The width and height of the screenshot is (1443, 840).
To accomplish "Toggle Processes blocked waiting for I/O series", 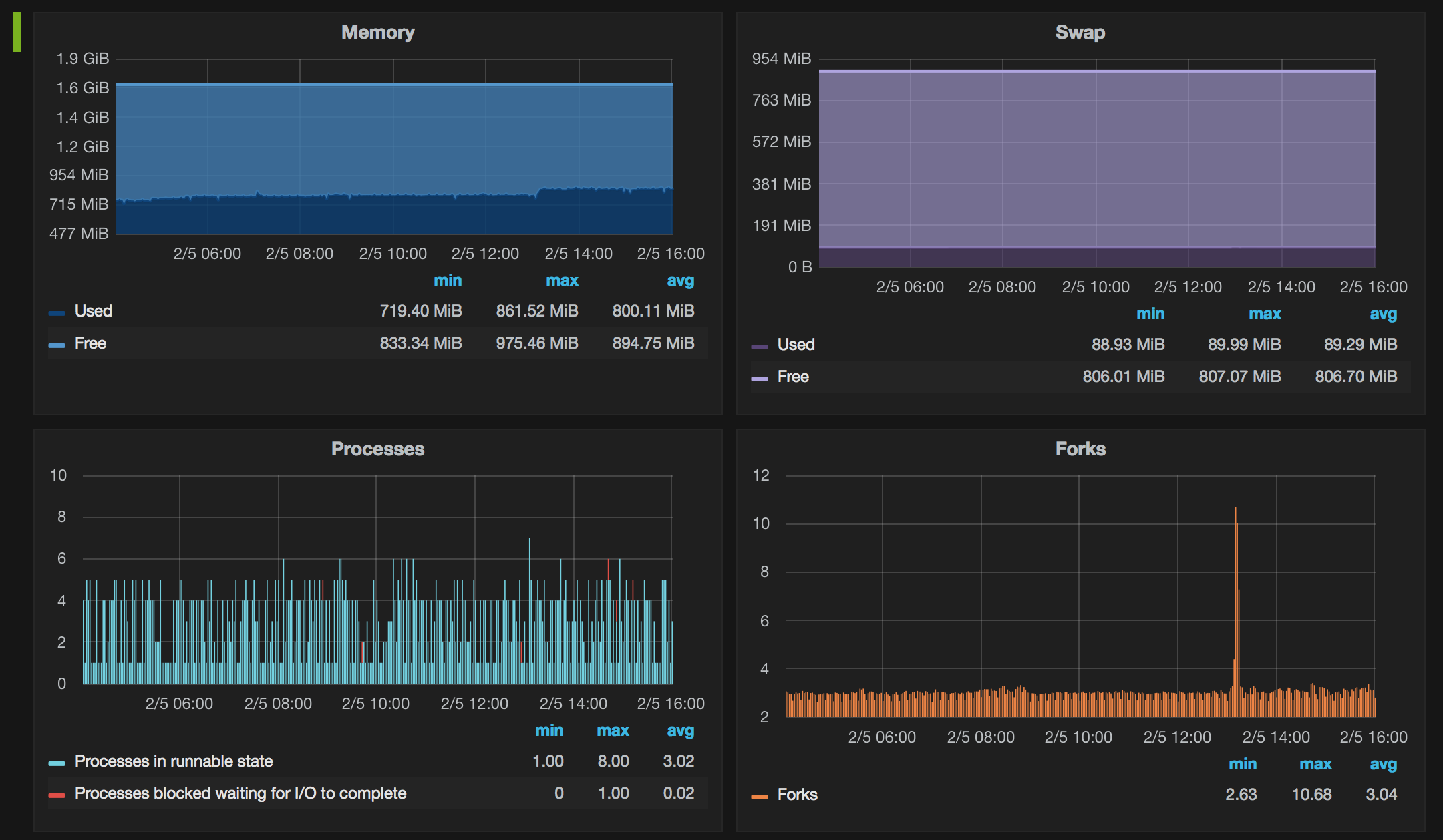I will 240,793.
